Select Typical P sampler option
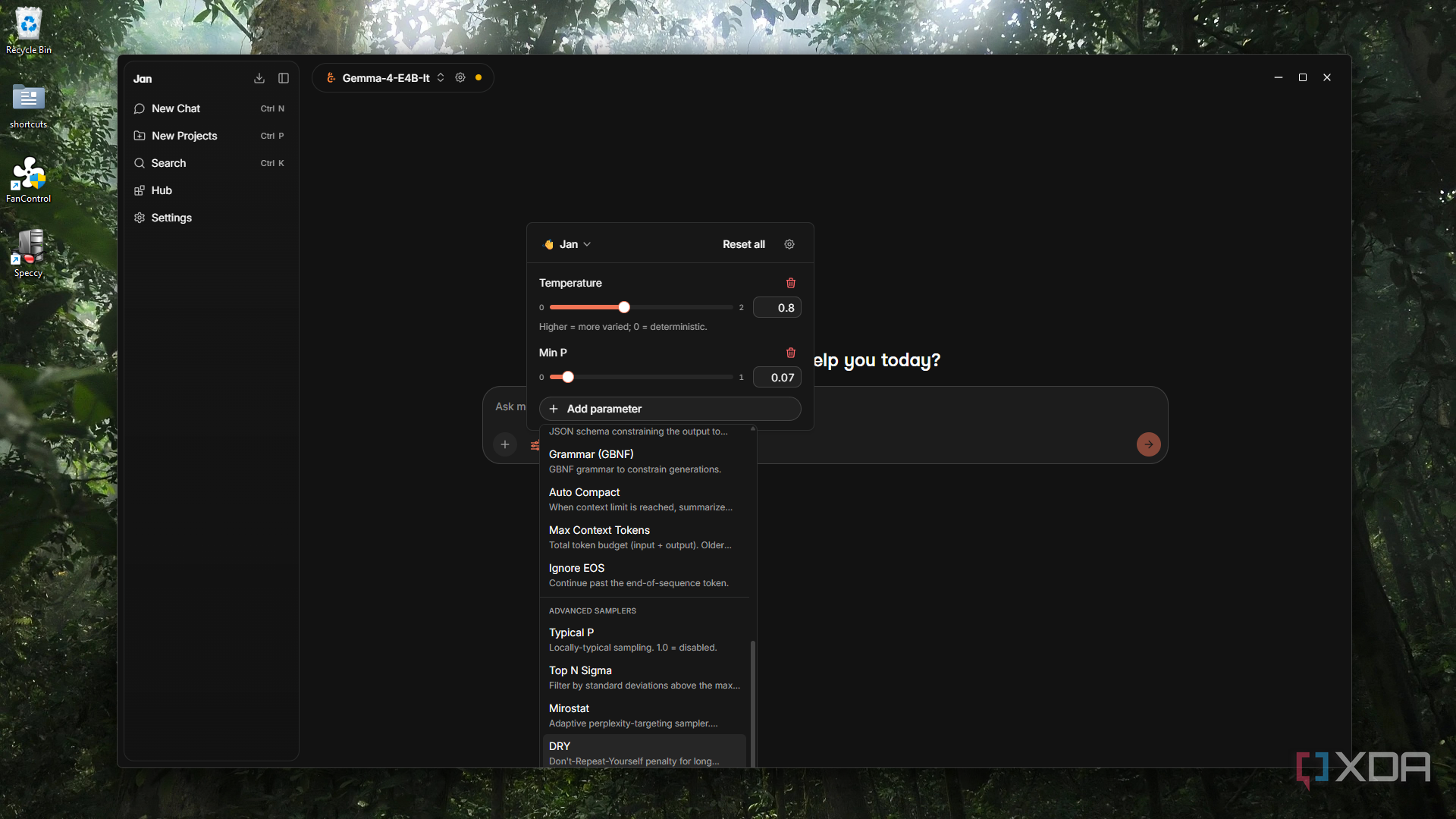Viewport: 1456px width, 819px height. click(645, 639)
